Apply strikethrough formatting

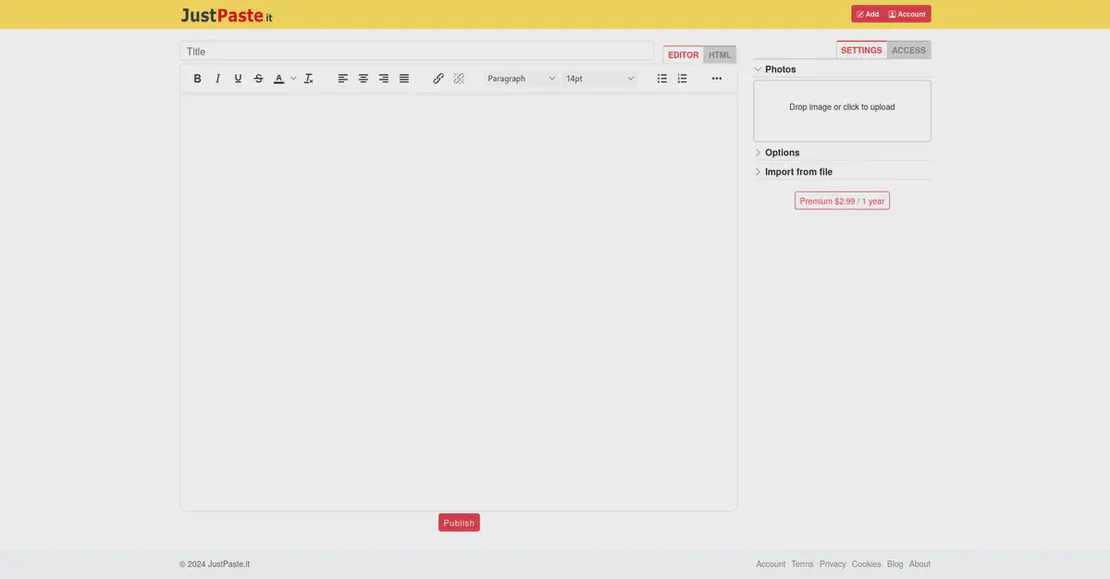click(259, 78)
